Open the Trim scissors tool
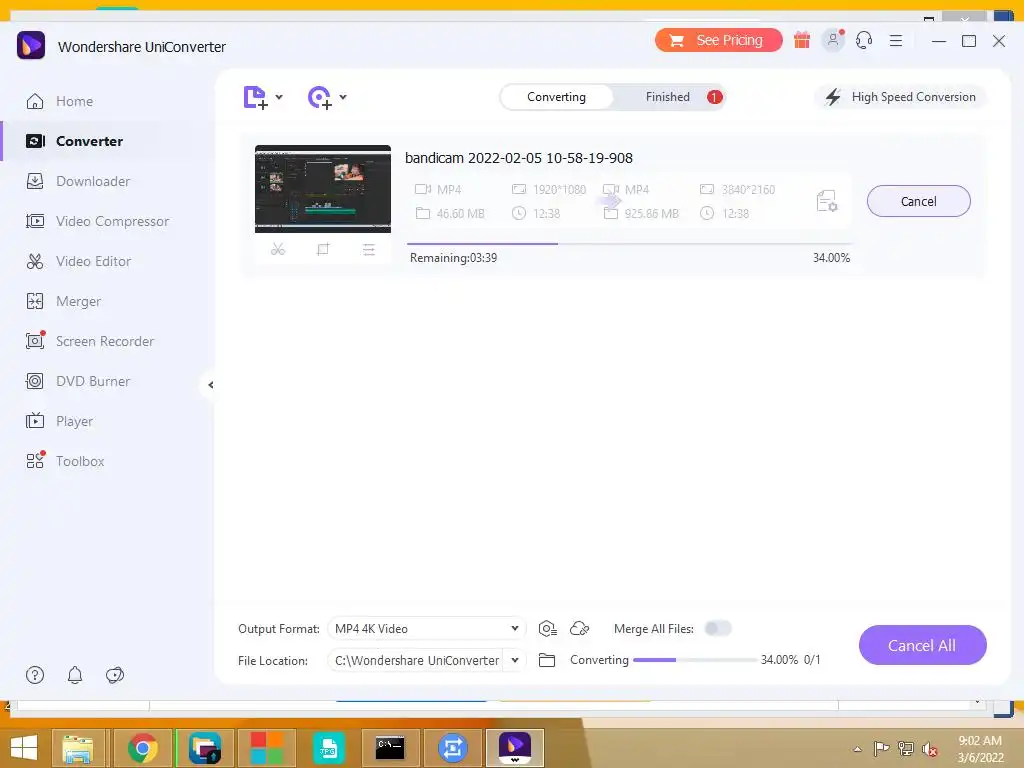1024x768 pixels. coord(278,249)
